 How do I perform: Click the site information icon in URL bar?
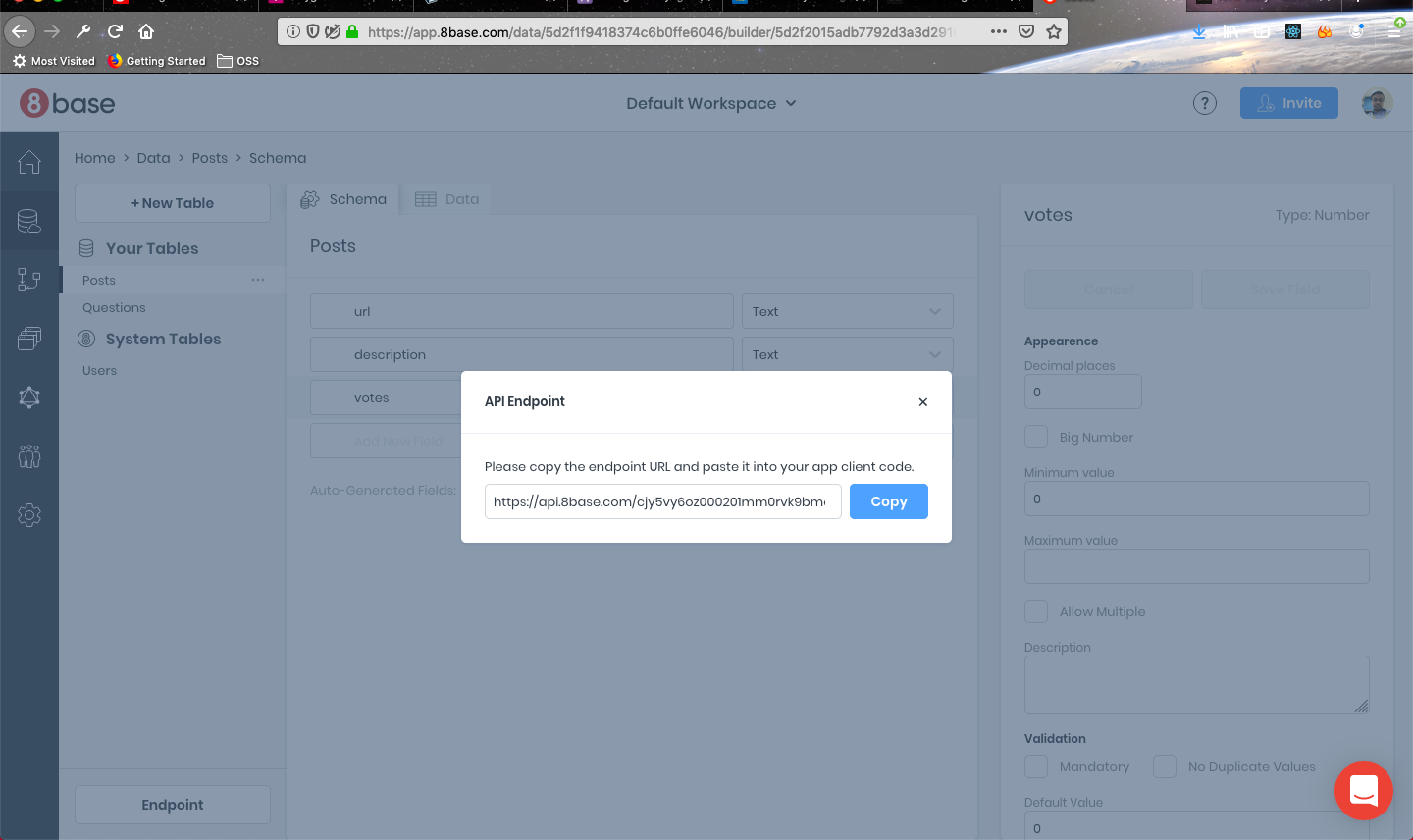click(x=292, y=31)
